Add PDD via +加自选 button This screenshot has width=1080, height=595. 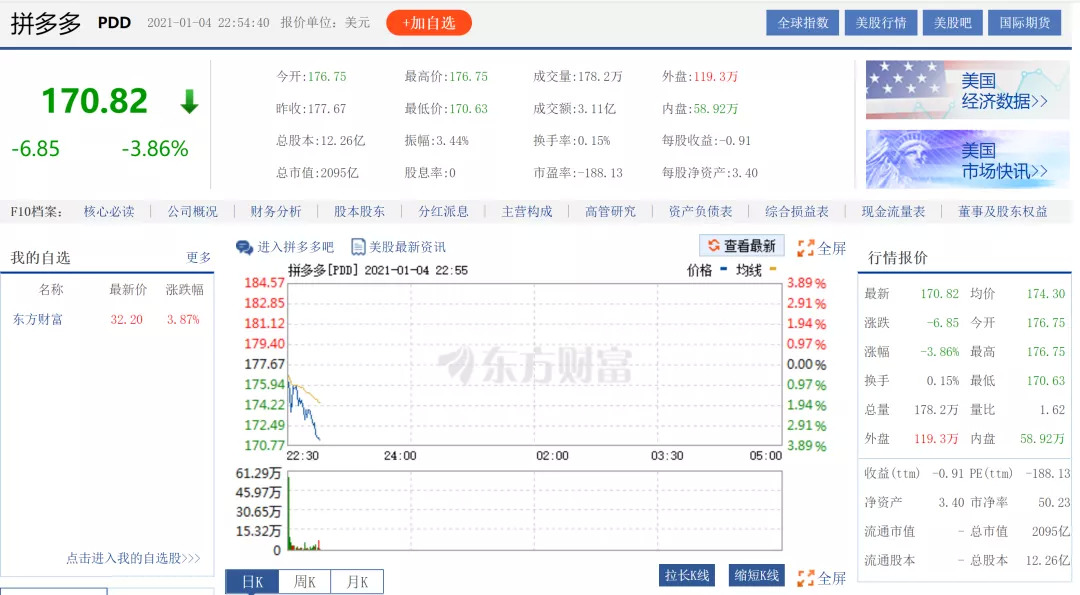[x=428, y=23]
